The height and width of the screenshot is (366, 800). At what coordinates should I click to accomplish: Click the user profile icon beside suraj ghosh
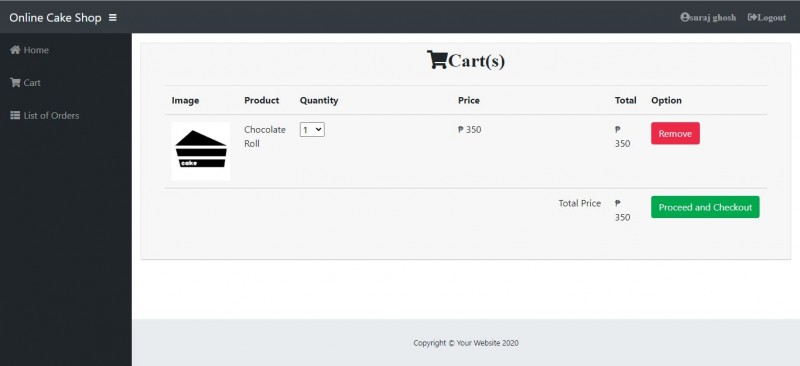[x=685, y=17]
